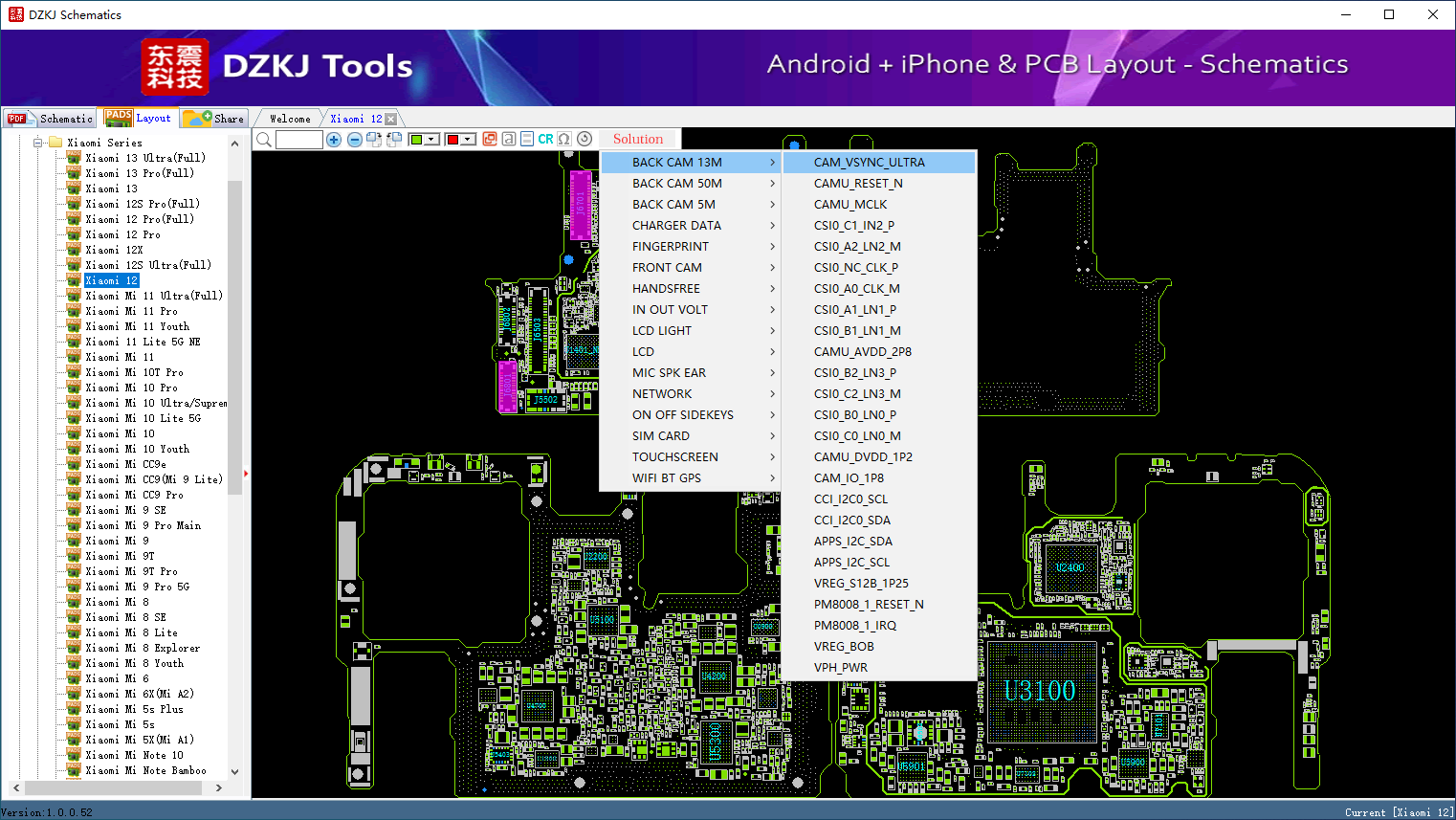This screenshot has height=820, width=1456.
Task: Collapse the Xiaomi Series tree node
Action: [38, 143]
